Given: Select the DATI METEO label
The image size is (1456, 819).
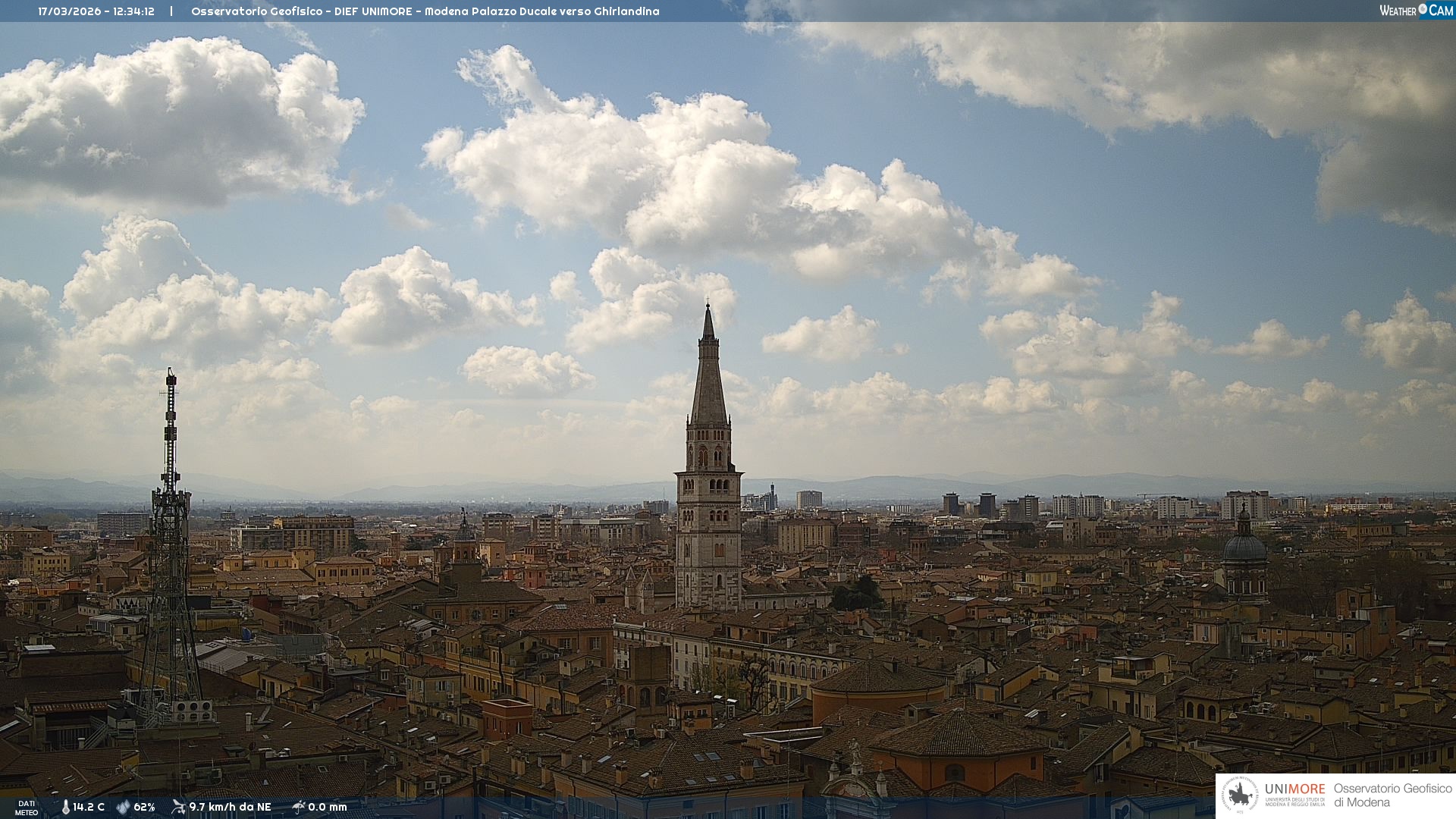Looking at the screenshot, I should pyautogui.click(x=27, y=808).
